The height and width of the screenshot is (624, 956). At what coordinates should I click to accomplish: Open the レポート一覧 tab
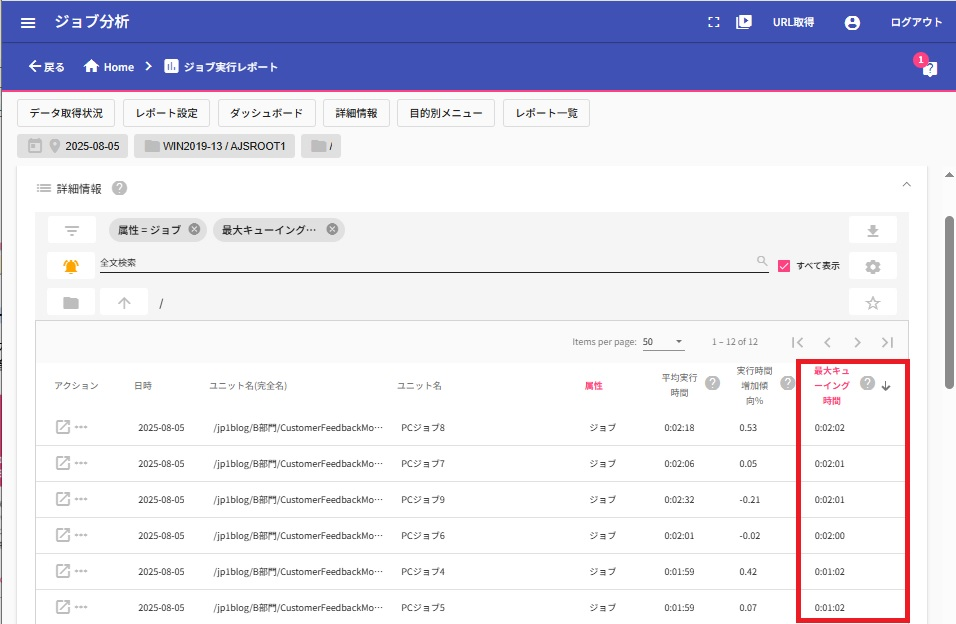(x=546, y=113)
